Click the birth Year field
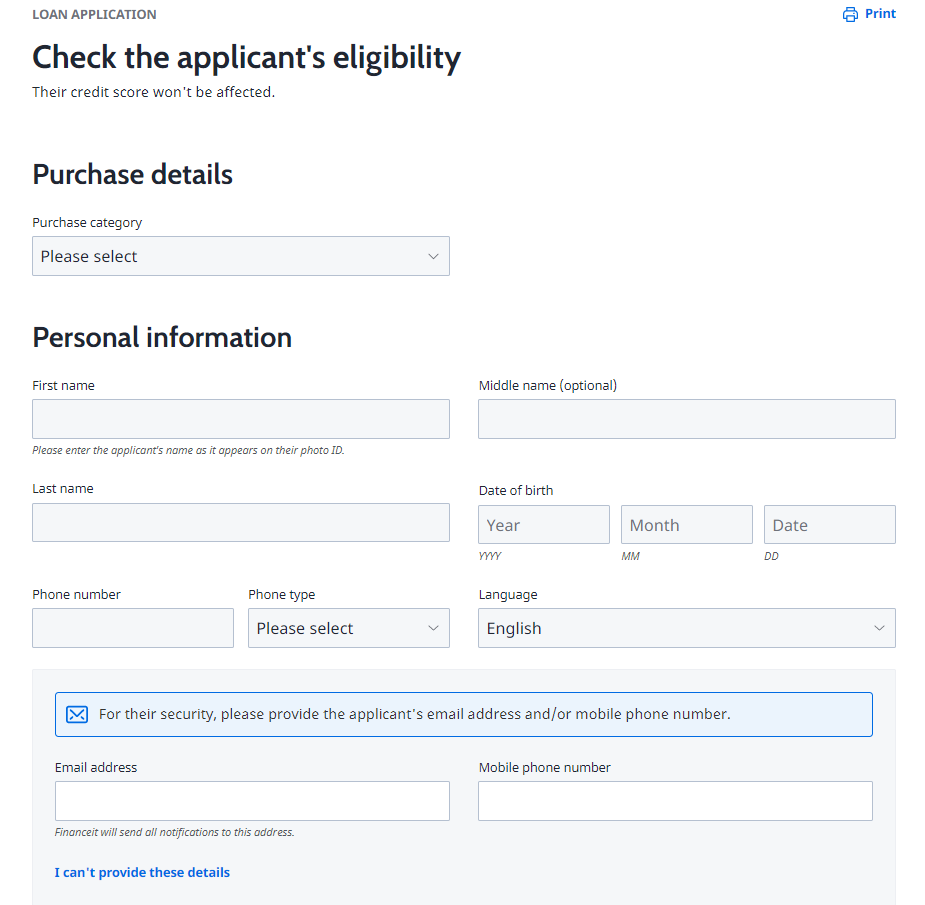The image size is (925, 905). 543,525
